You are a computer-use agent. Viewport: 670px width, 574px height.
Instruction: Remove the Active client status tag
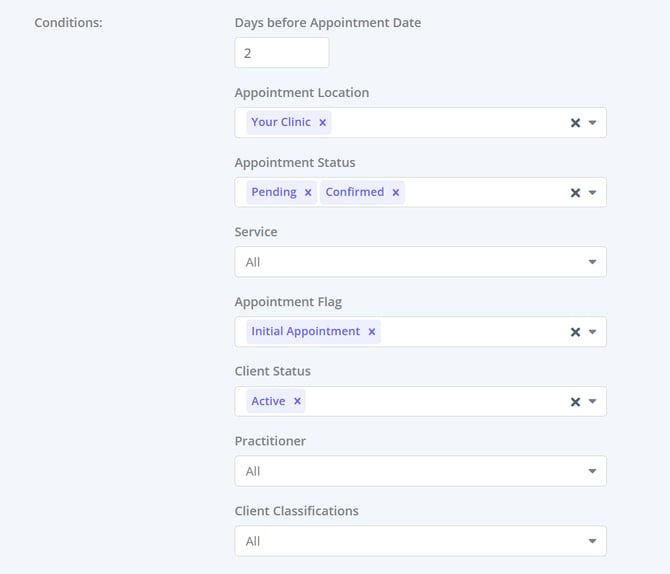297,402
